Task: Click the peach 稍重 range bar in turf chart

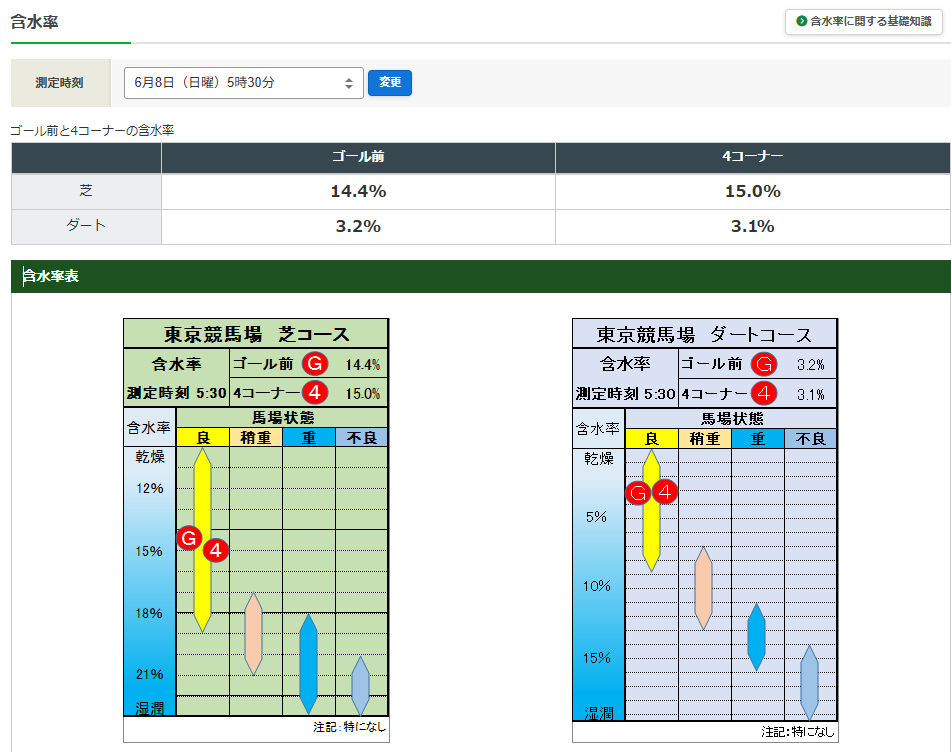Action: 254,634
